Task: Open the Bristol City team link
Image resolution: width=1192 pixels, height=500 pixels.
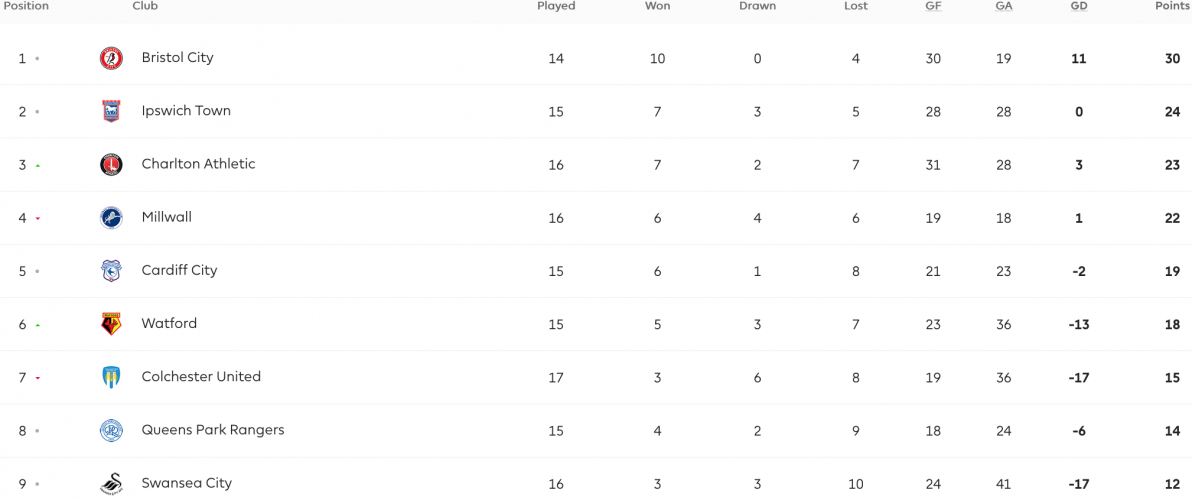Action: 177,58
